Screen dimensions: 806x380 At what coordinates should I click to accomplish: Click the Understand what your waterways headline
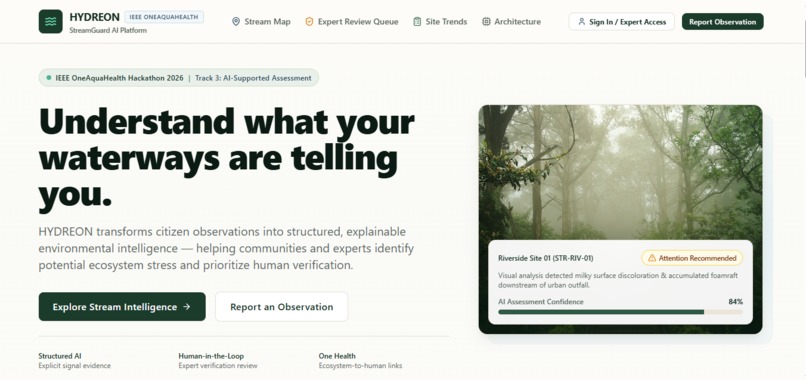pos(226,159)
